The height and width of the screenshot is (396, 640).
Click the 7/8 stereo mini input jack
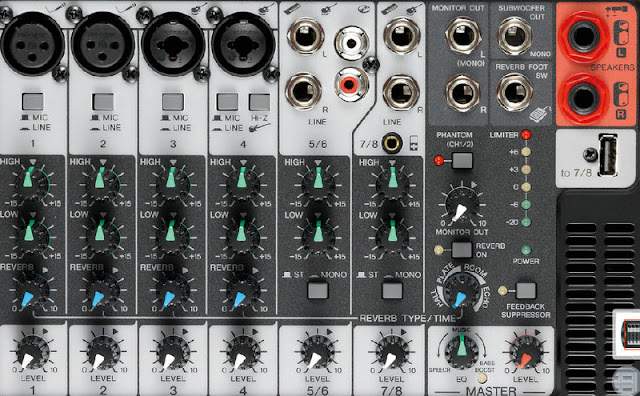point(391,143)
